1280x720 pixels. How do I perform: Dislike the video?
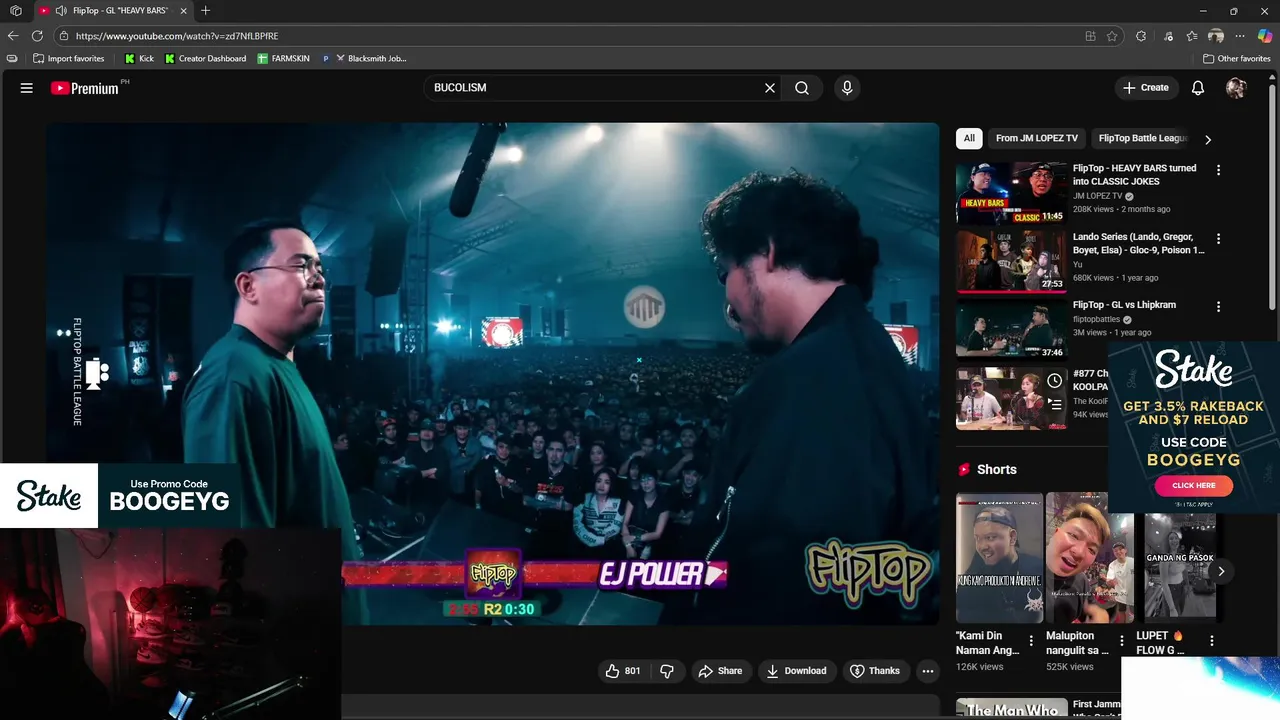click(667, 671)
